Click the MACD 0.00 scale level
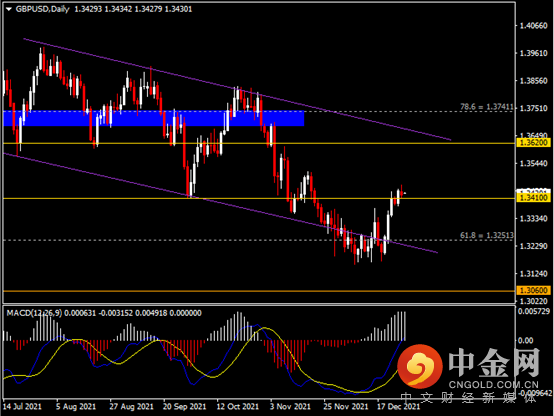Viewport: 554px width, 416px height. [x=525, y=340]
